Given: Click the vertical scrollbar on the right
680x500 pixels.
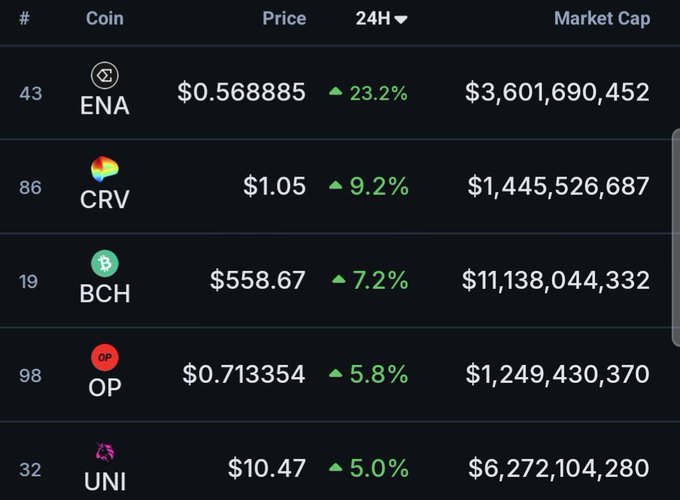Looking at the screenshot, I should [676, 238].
